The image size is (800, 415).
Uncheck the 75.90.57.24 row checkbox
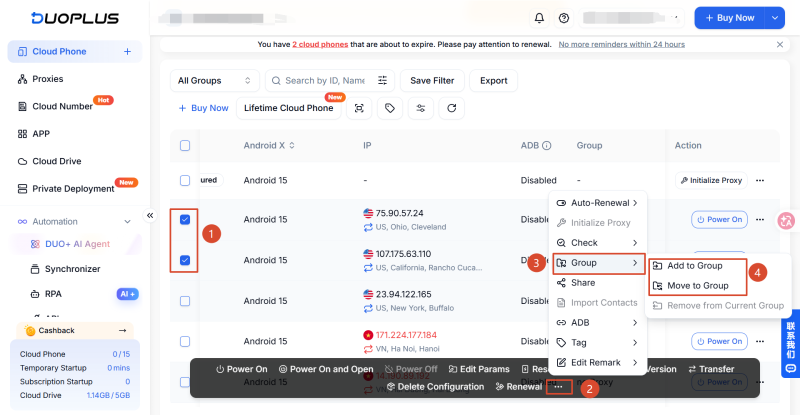[185, 219]
